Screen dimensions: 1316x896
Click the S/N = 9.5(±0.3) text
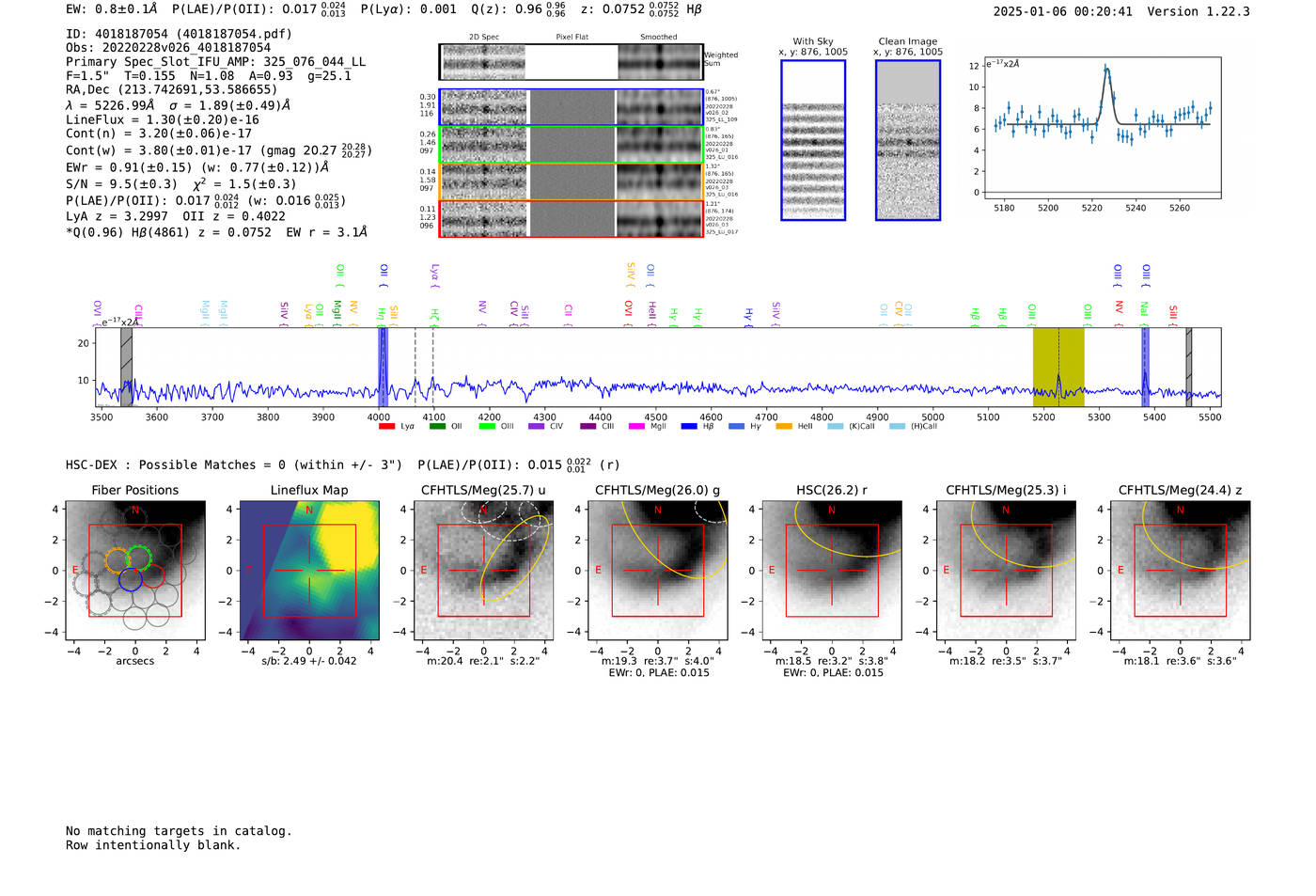coord(121,184)
